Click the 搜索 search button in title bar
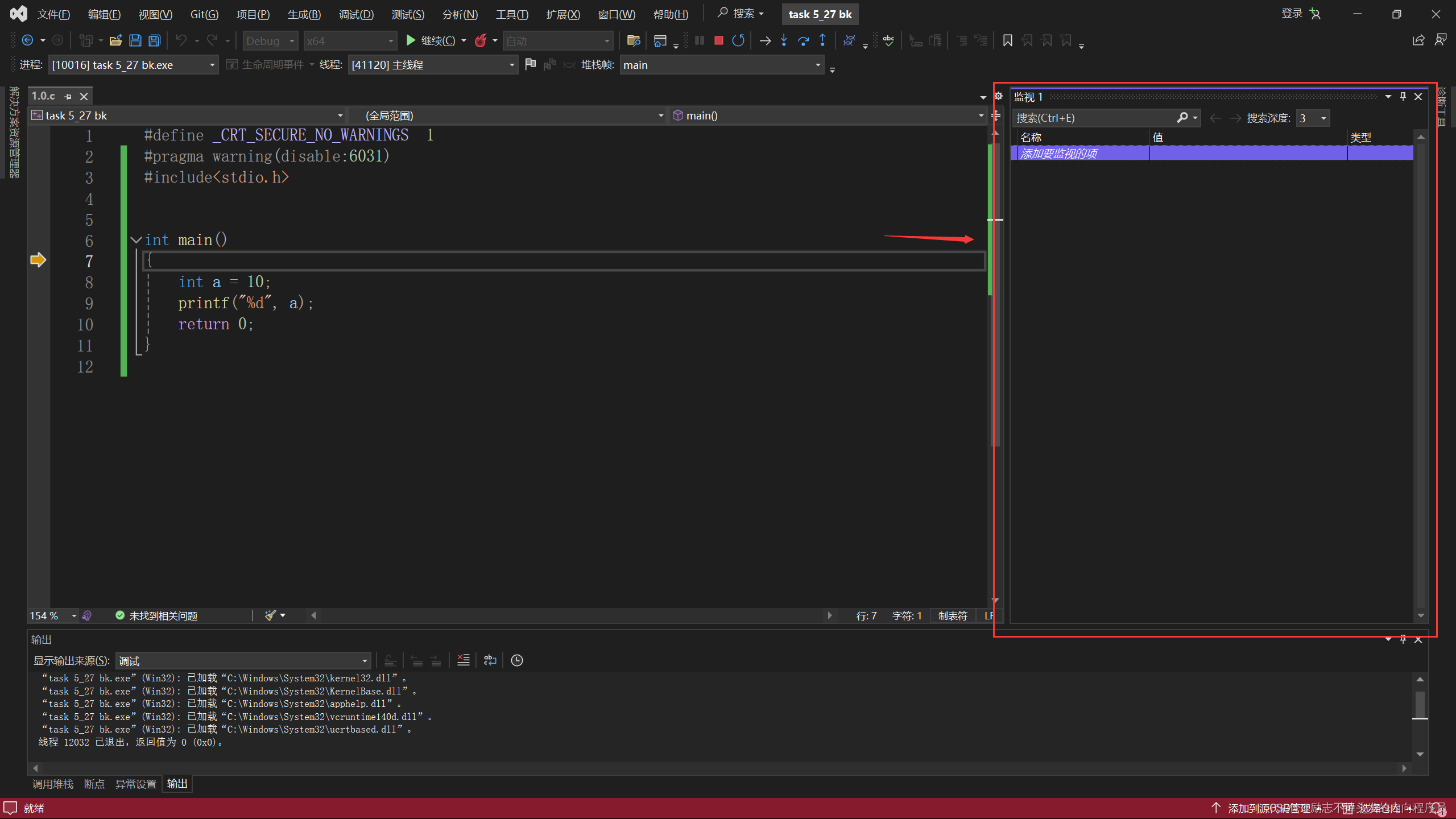This screenshot has width=1456, height=819. tap(740, 13)
